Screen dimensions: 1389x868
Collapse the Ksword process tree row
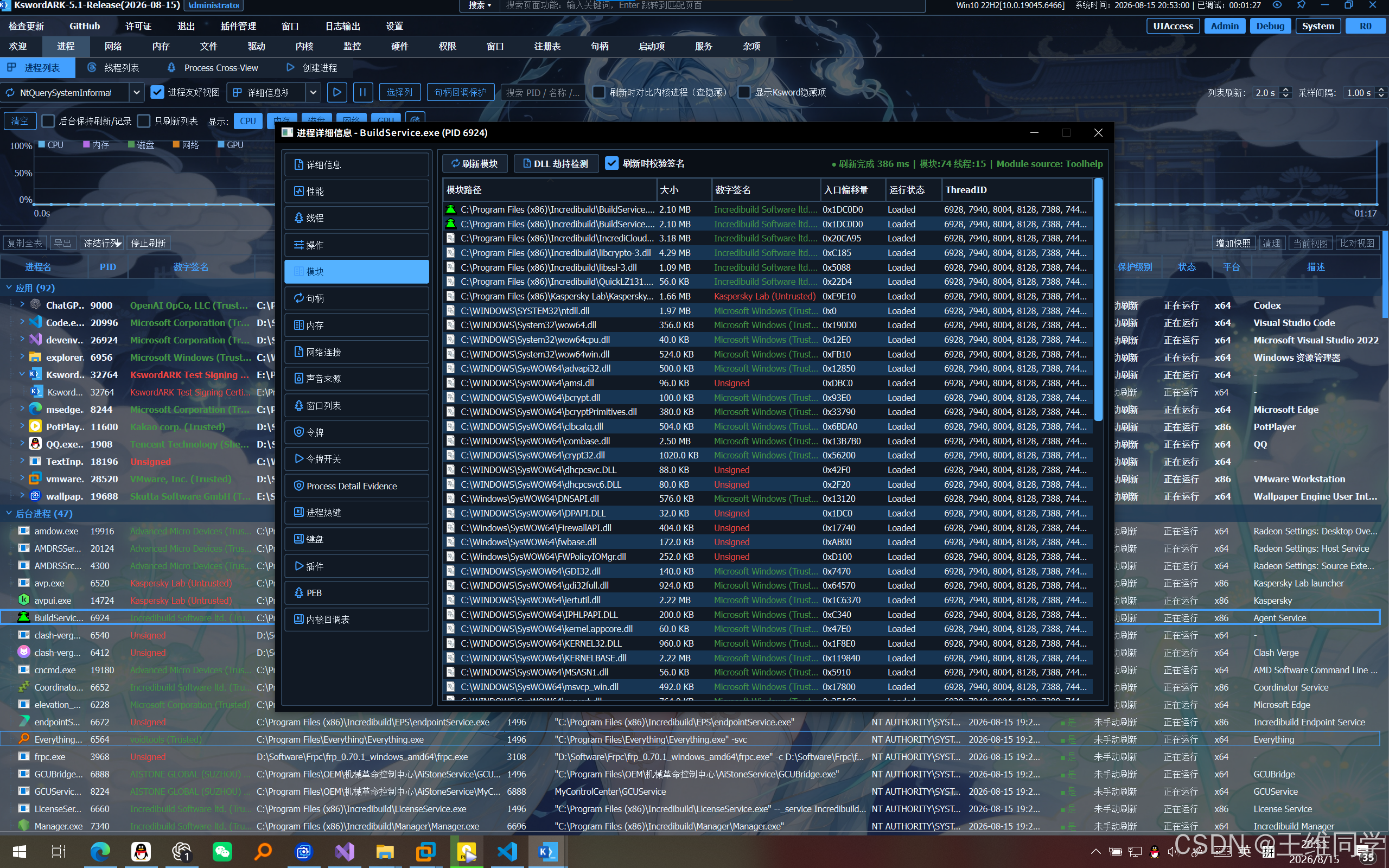point(22,374)
